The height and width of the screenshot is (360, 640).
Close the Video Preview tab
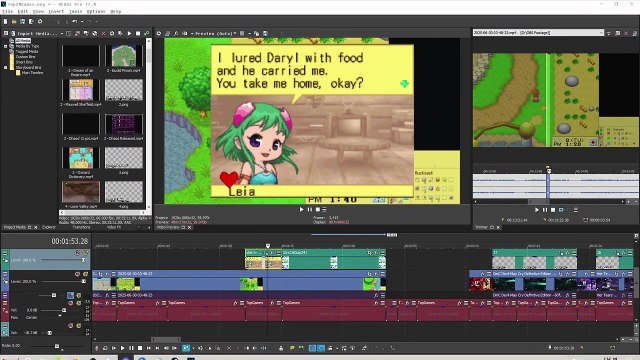coord(189,227)
